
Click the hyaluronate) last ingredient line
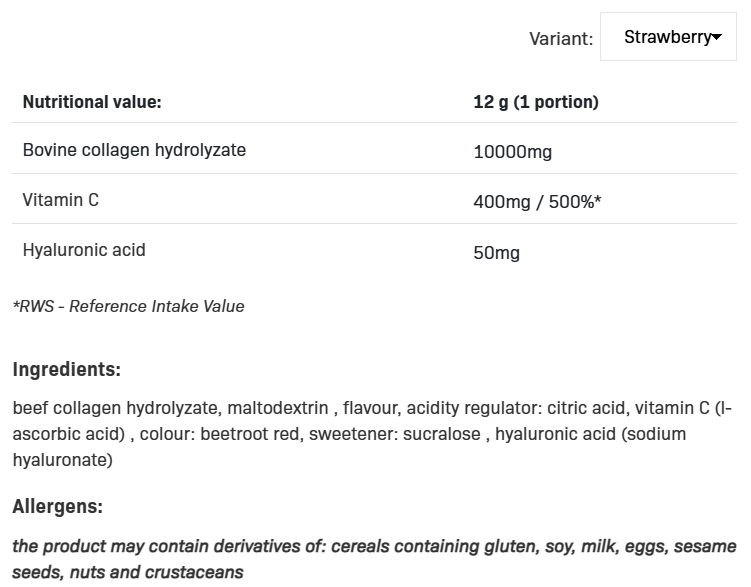point(63,460)
